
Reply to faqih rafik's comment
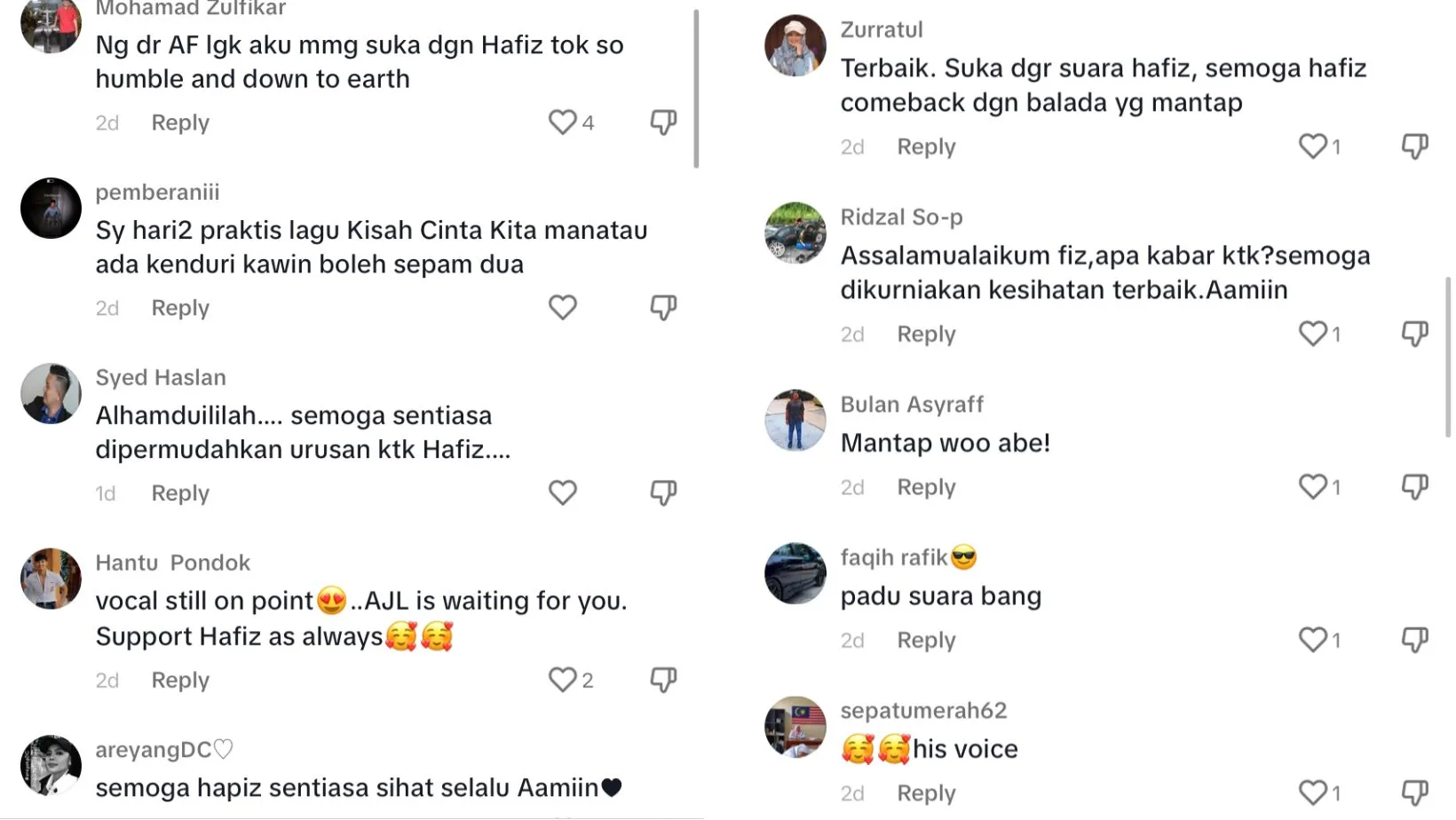coord(926,640)
